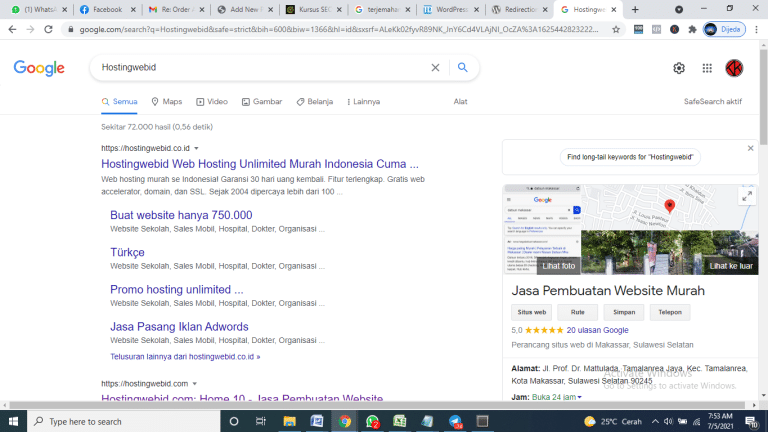Open Telegram from taskbar
768x432 pixels.
tap(455, 421)
